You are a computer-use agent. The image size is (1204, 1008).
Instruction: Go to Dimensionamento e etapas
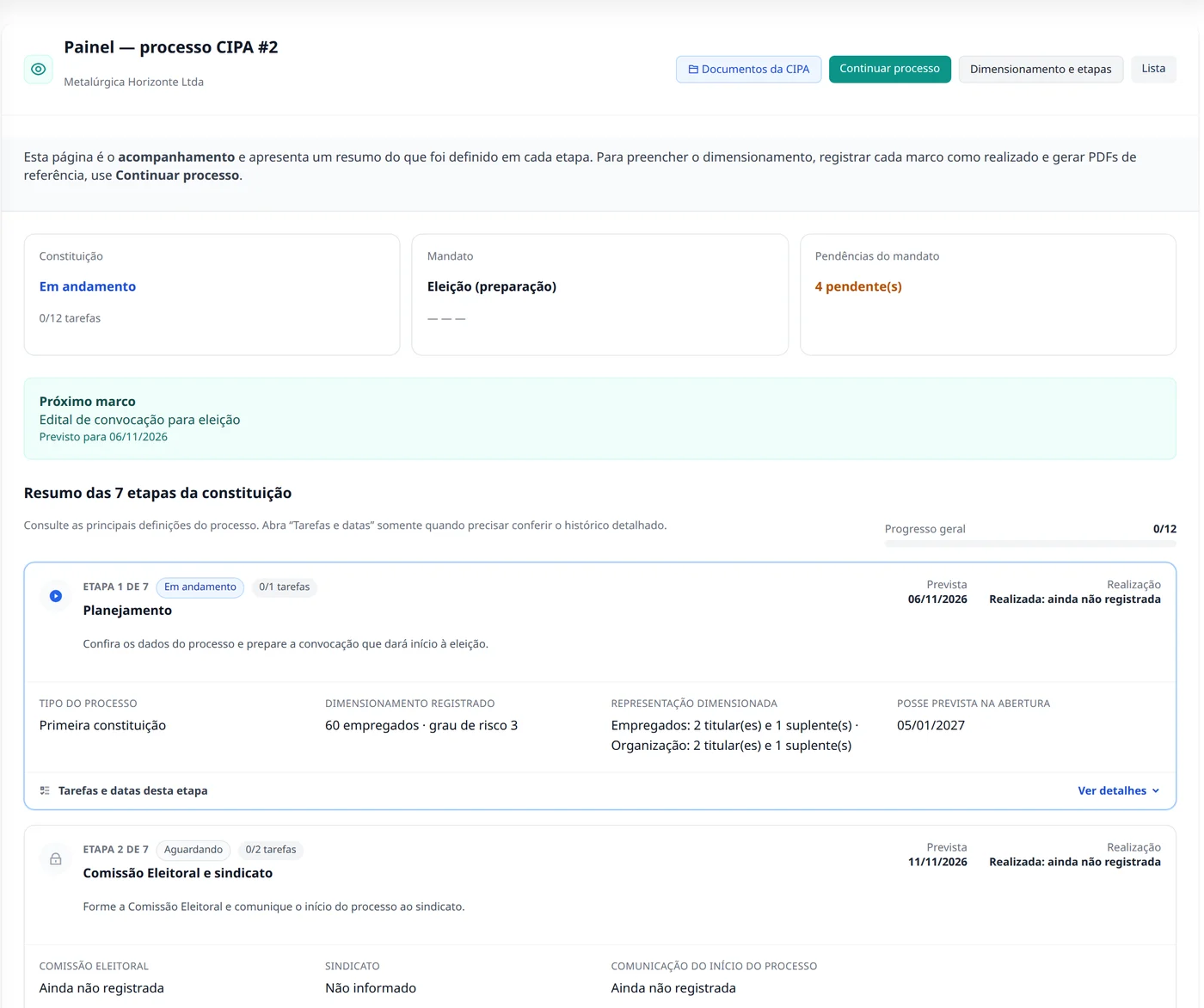pos(1041,69)
